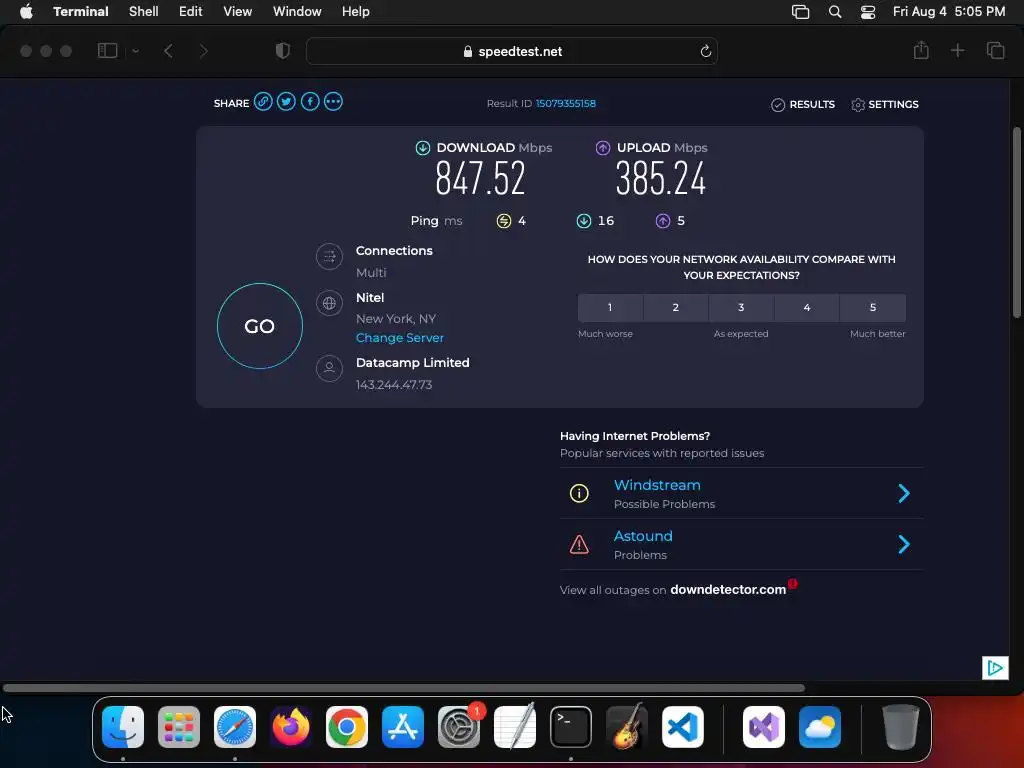Open Google Chrome from the Dock
The width and height of the screenshot is (1024, 768).
click(347, 727)
